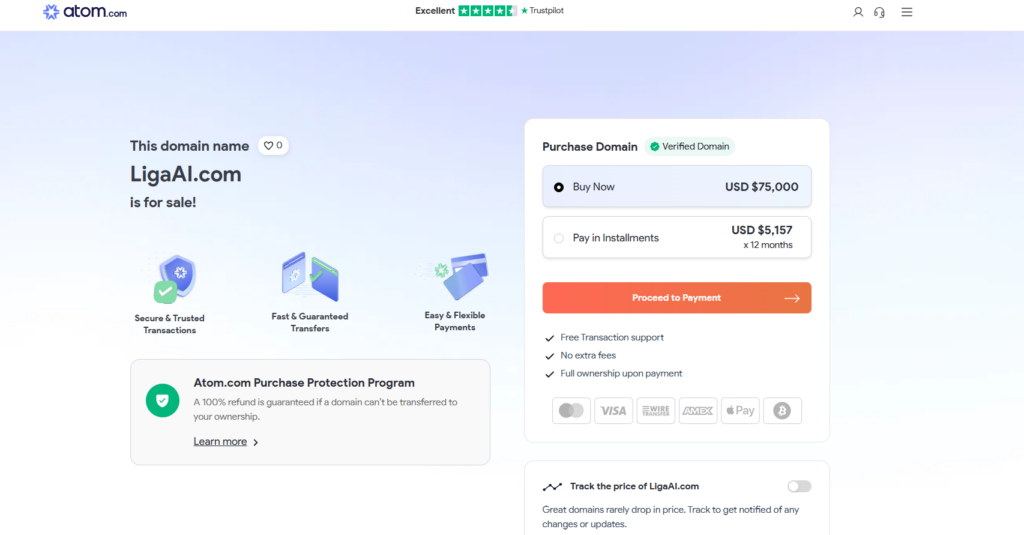Screen dimensions: 1024x535
Task: Click the atom.com logo
Action: pyautogui.click(x=85, y=12)
